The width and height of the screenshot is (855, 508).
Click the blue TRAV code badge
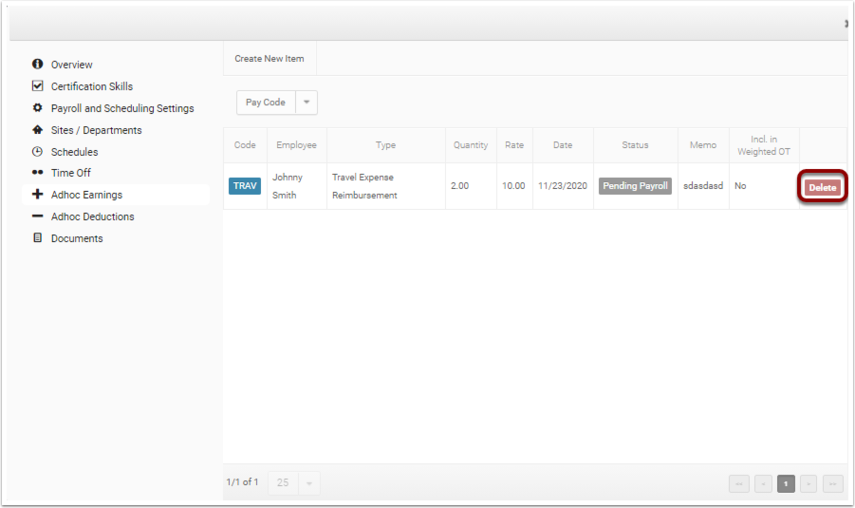pyautogui.click(x=245, y=186)
